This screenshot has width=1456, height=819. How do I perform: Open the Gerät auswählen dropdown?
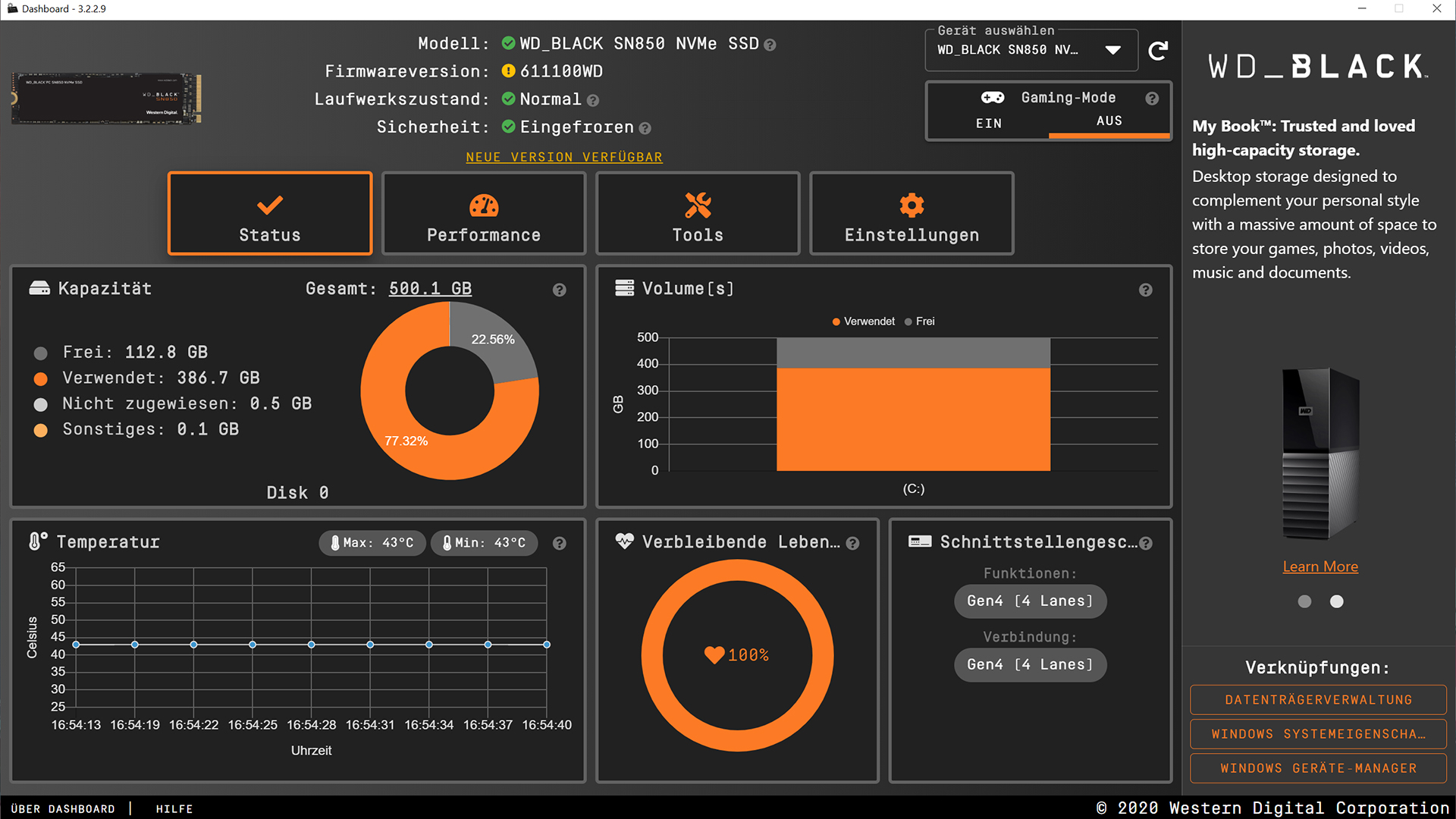pos(1031,50)
